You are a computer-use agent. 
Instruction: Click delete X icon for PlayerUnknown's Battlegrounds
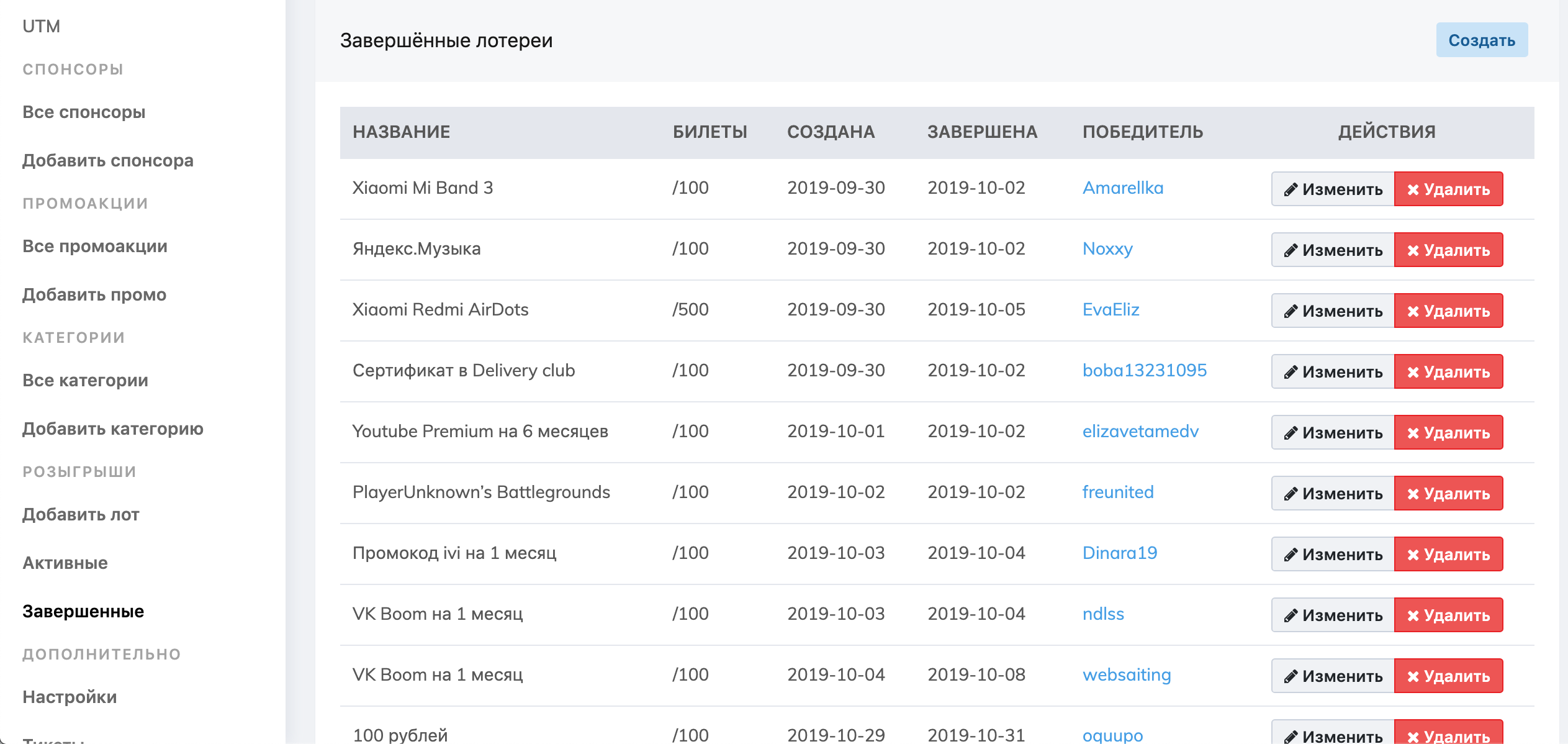point(1413,494)
